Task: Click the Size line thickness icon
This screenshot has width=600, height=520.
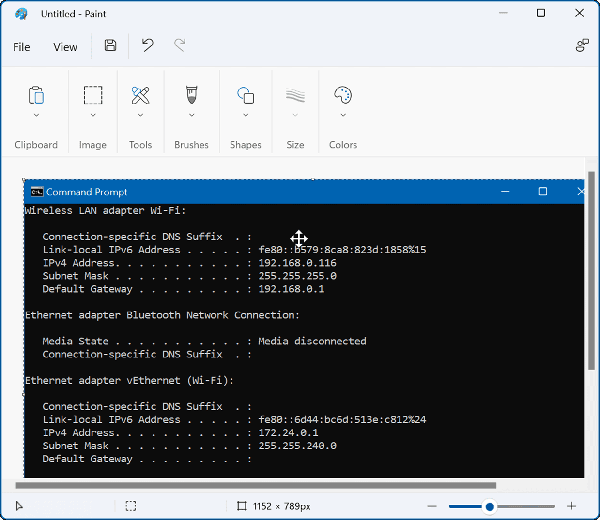Action: (x=295, y=95)
